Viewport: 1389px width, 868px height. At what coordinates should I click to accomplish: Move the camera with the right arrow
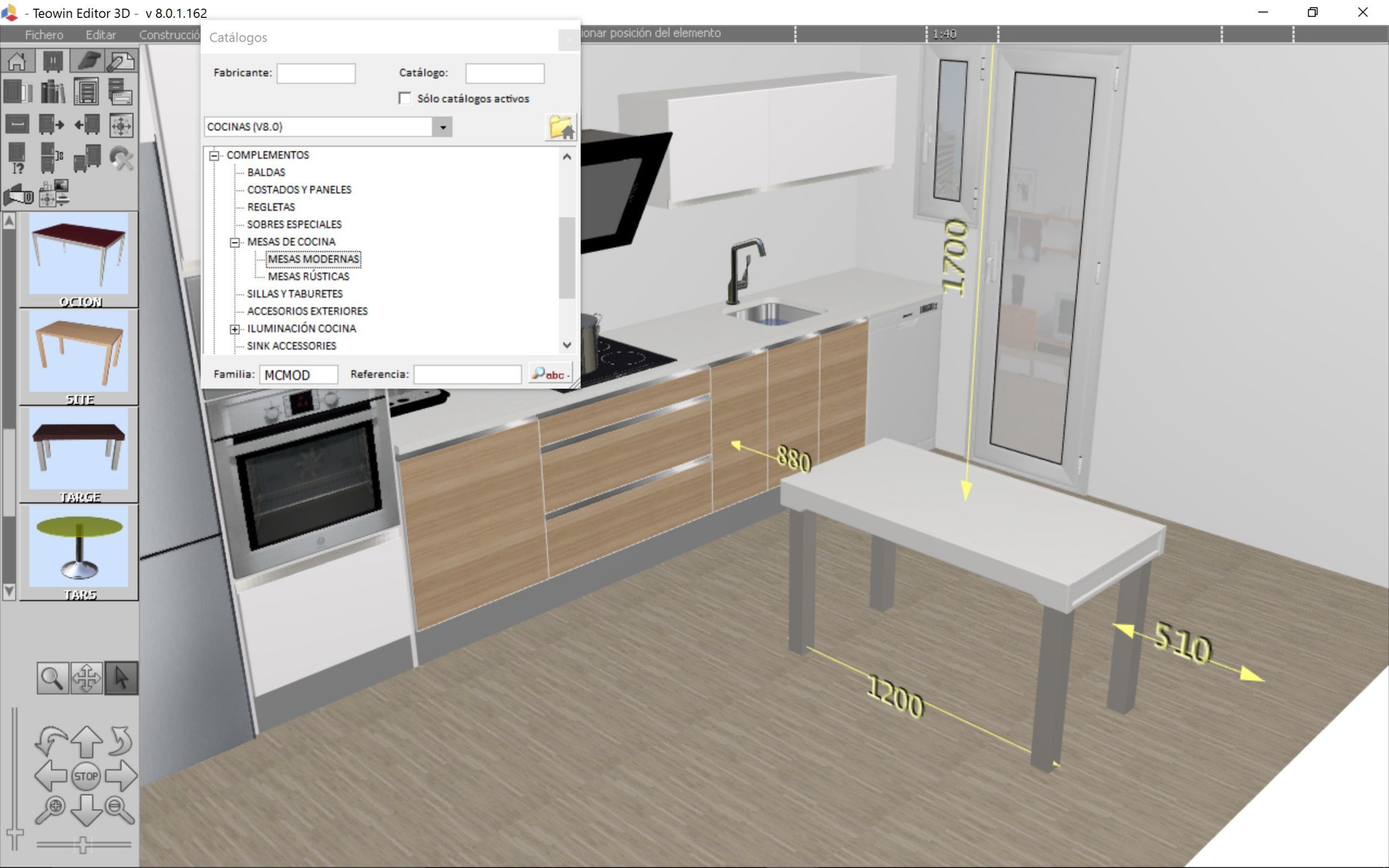pyautogui.click(x=121, y=776)
